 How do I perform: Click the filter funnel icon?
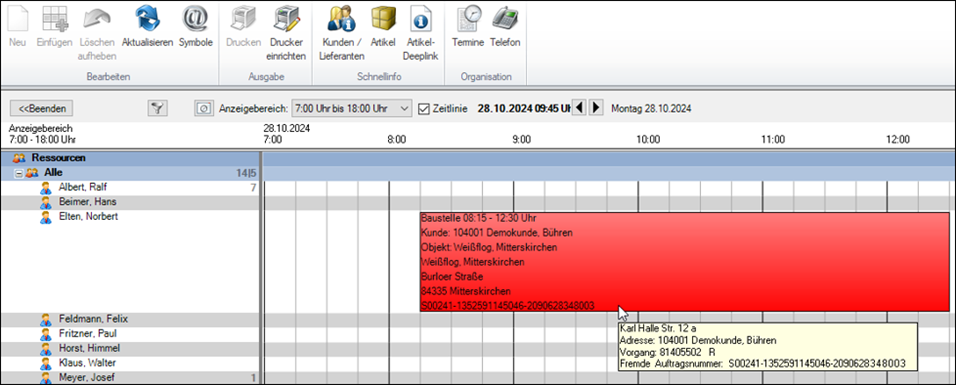coord(157,109)
